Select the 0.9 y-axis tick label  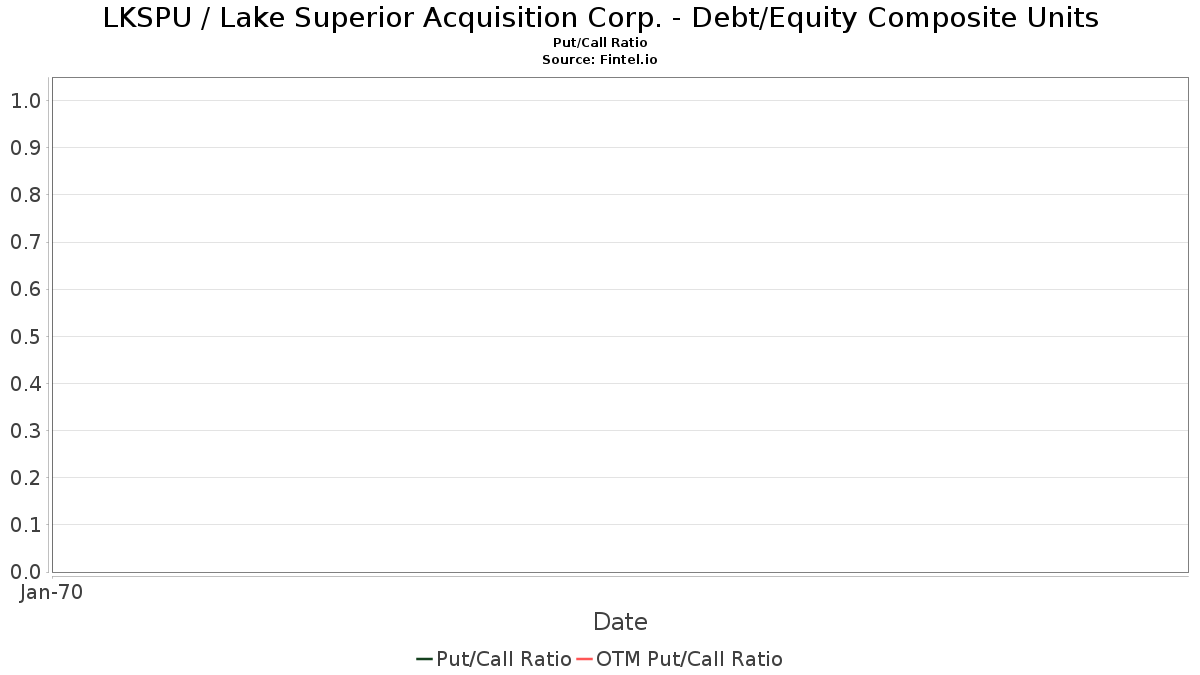click(26, 148)
